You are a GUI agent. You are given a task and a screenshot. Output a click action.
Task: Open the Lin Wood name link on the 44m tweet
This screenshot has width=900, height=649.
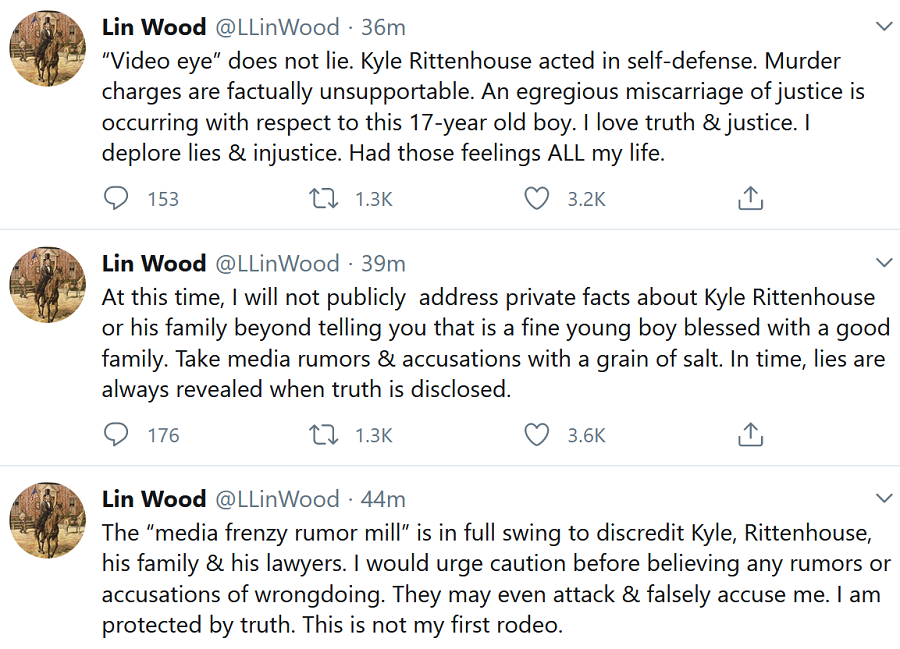154,499
